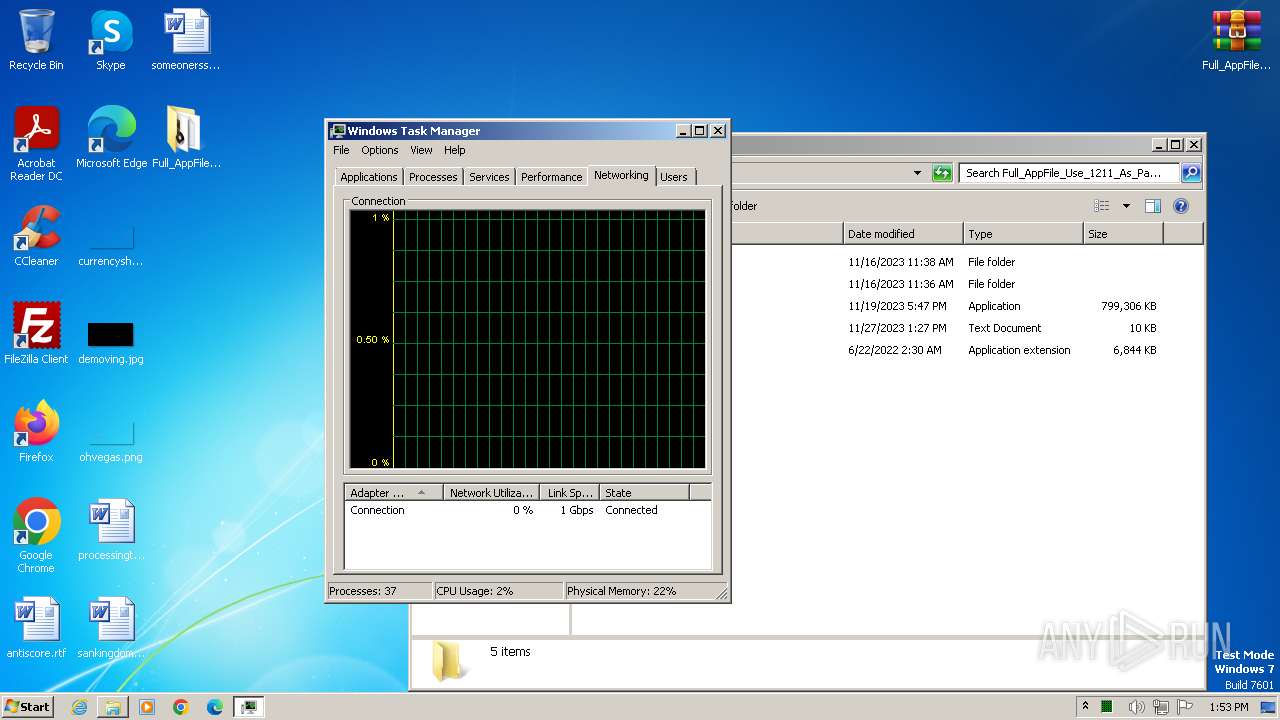The height and width of the screenshot is (720, 1280).
Task: Launch Microsoft Edge desktop shortcut
Action: click(111, 137)
